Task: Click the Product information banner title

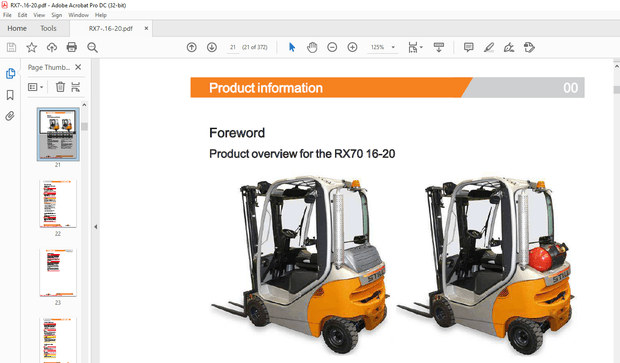Action: coord(266,88)
